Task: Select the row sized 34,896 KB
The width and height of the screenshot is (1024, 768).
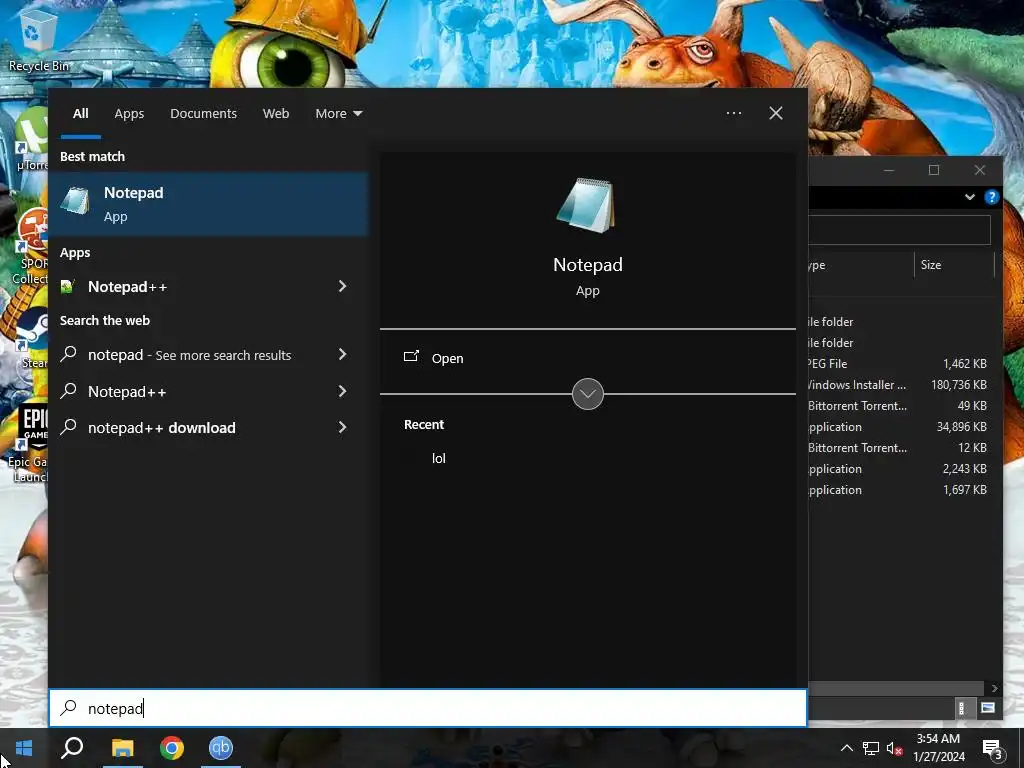Action: (x=902, y=426)
